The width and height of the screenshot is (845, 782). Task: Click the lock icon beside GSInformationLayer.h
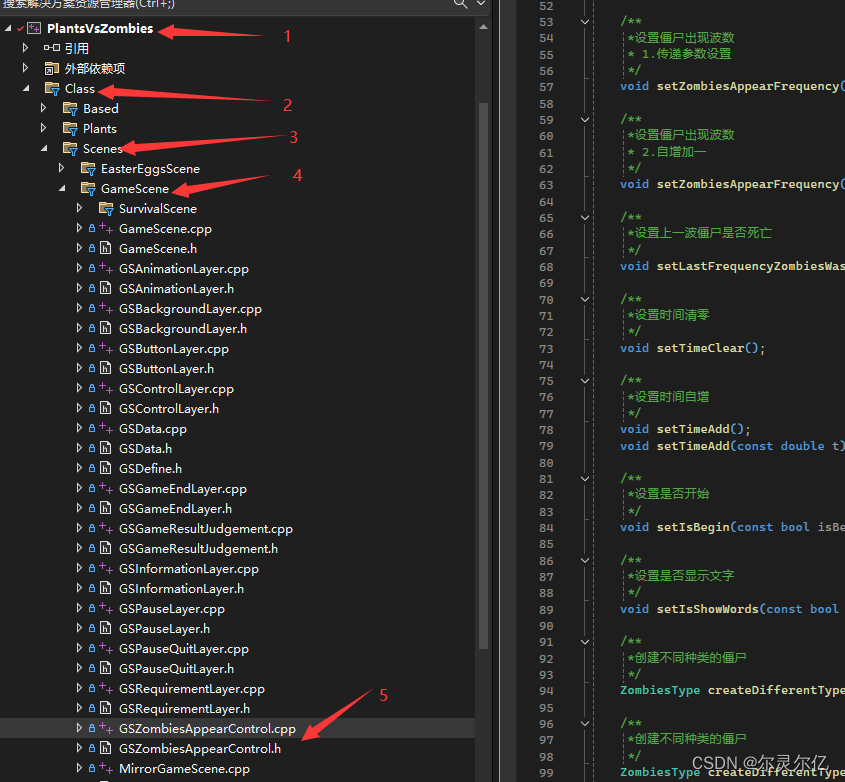92,589
